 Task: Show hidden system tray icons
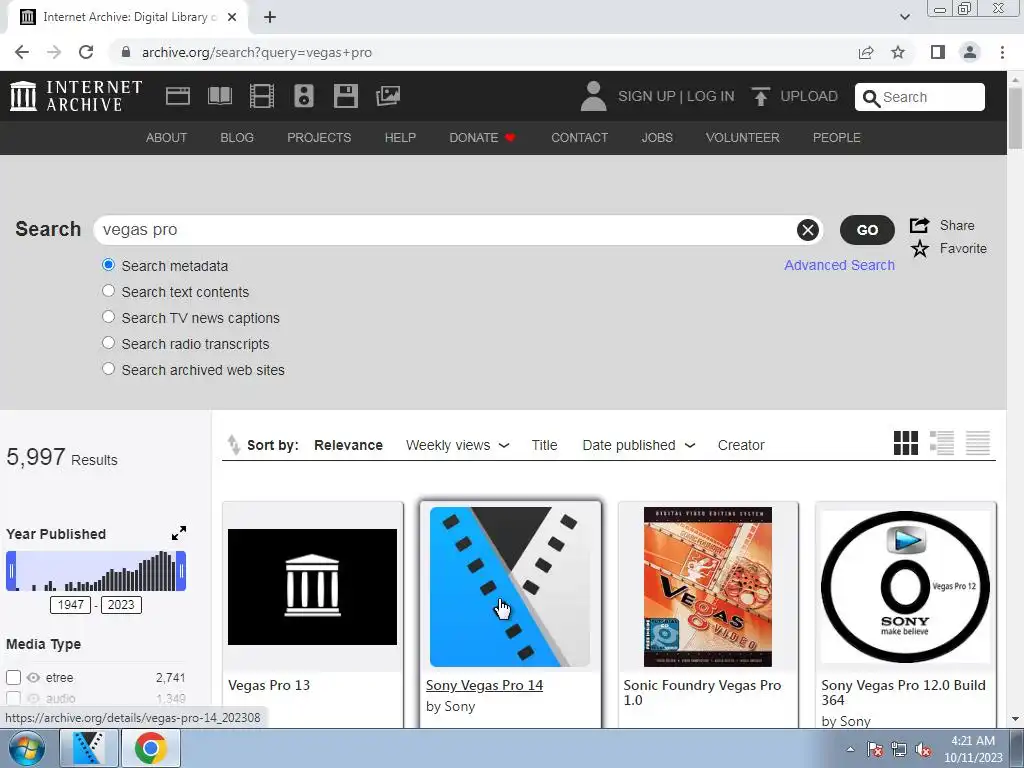click(850, 749)
